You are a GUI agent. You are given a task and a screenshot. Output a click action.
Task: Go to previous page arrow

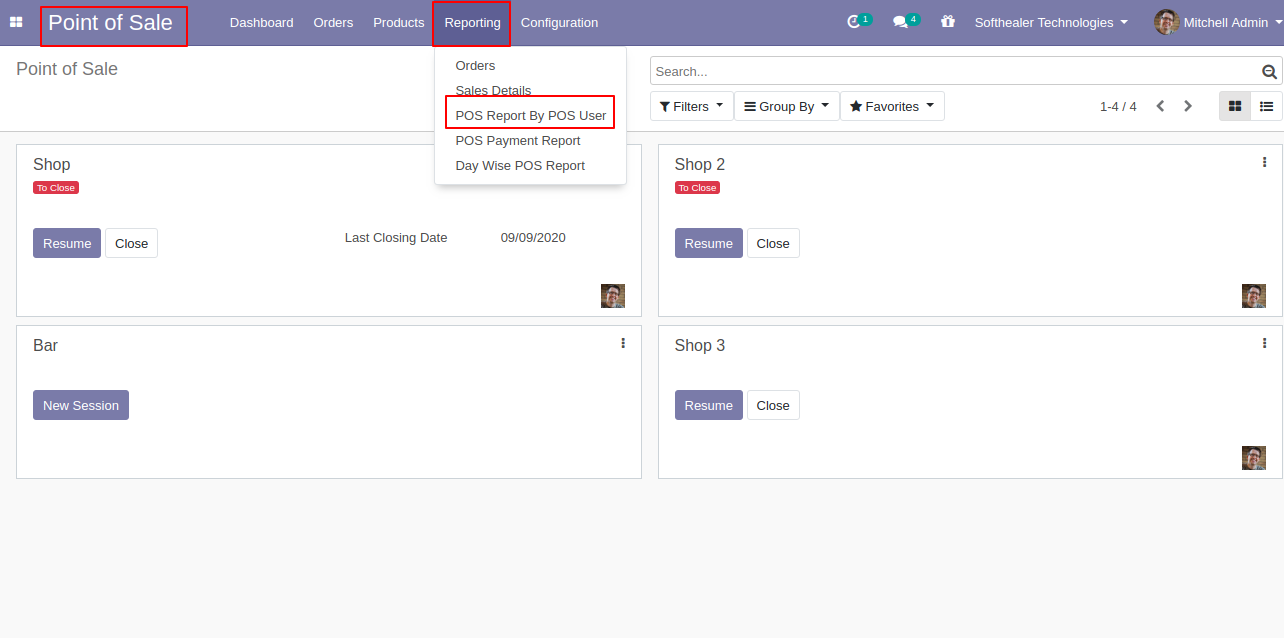[1160, 106]
